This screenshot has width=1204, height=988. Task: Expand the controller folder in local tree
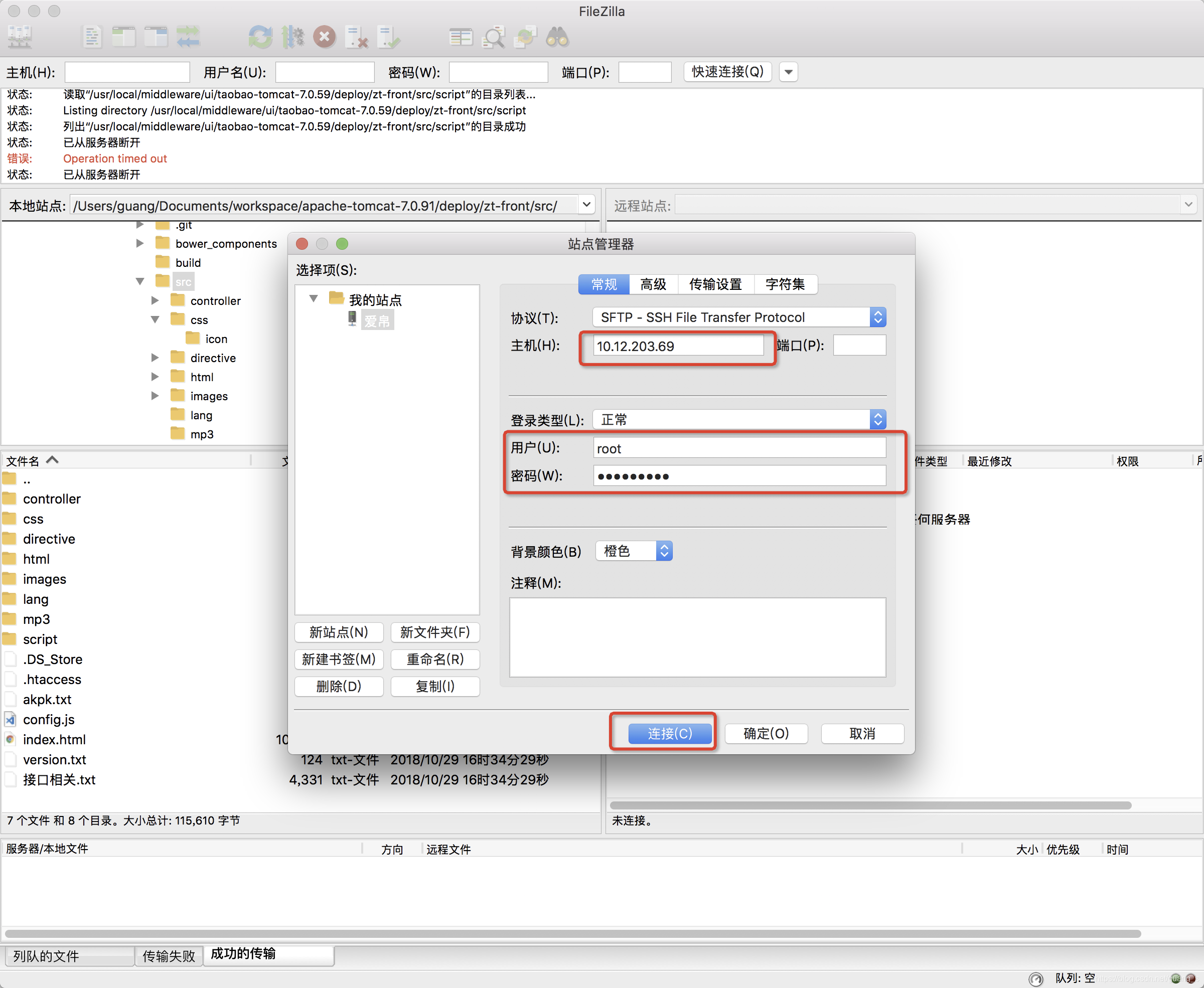155,300
